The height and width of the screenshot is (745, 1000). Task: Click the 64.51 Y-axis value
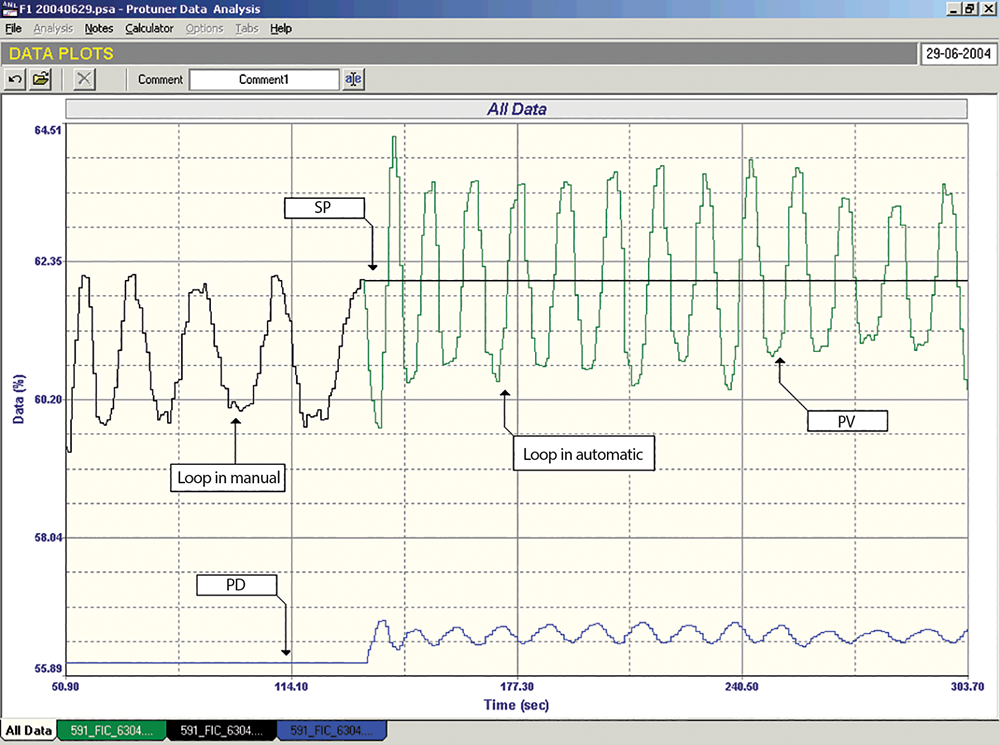pos(48,130)
